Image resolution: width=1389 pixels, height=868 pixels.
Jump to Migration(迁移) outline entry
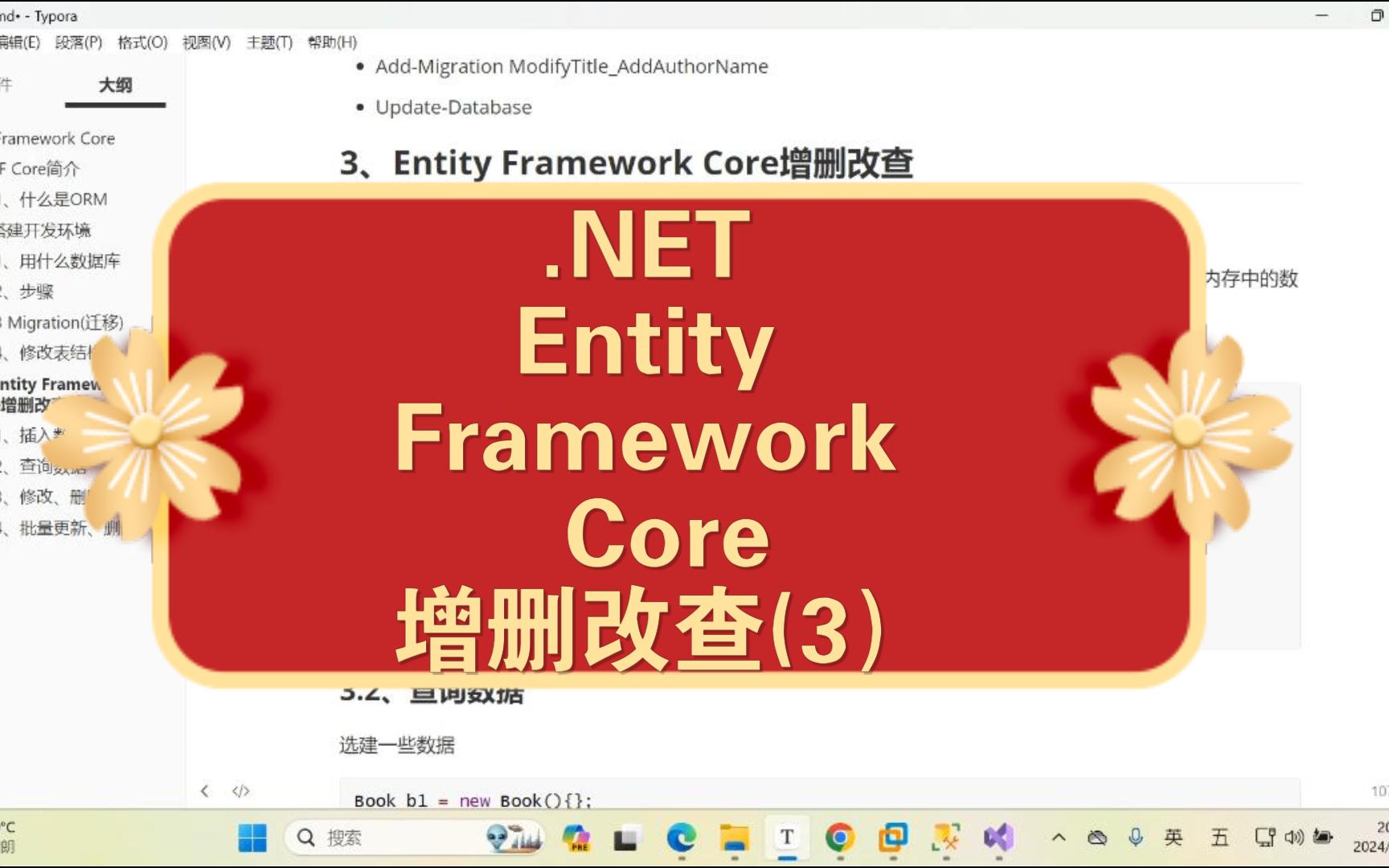[x=63, y=322]
